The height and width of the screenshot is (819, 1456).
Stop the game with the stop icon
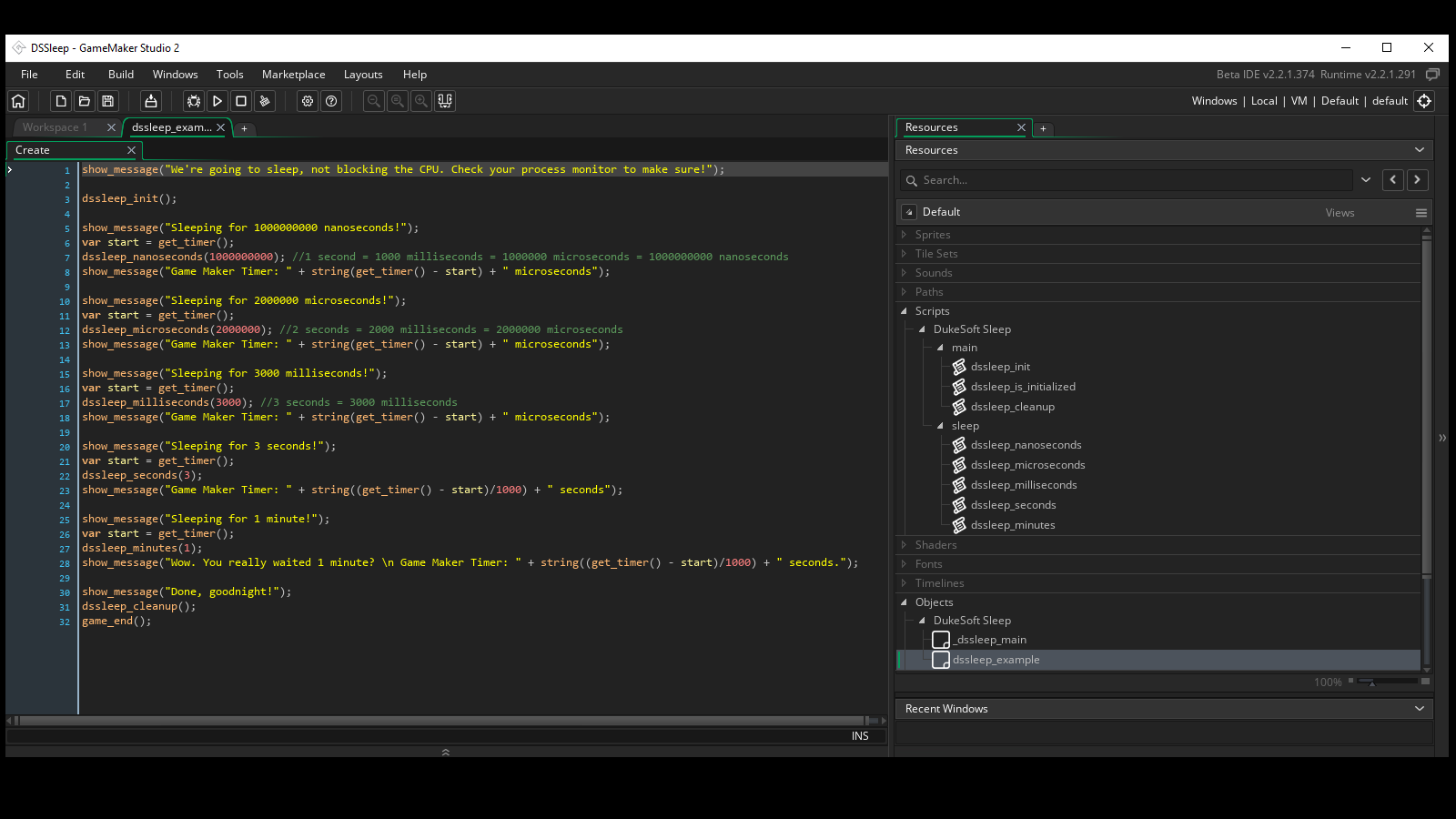point(241,101)
